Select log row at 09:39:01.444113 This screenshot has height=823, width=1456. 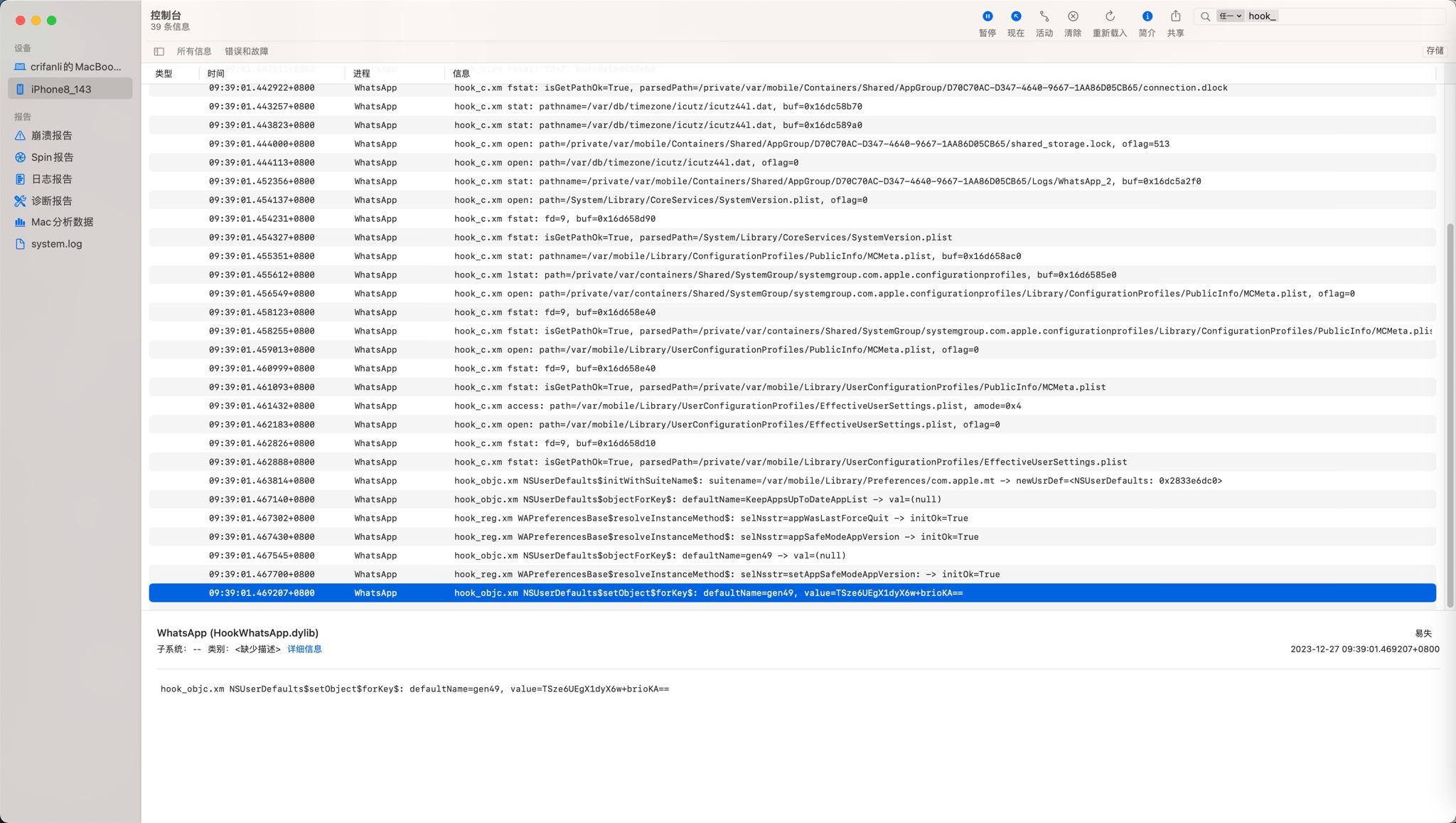pos(792,163)
